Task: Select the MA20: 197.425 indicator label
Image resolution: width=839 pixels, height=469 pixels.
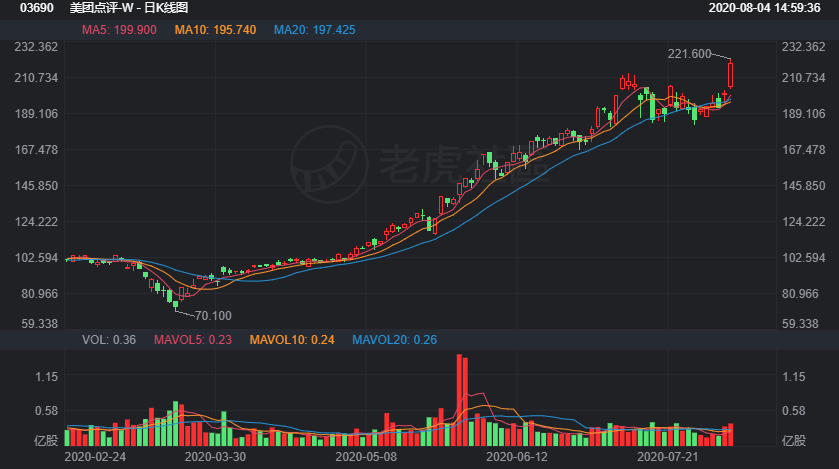Action: click(315, 30)
